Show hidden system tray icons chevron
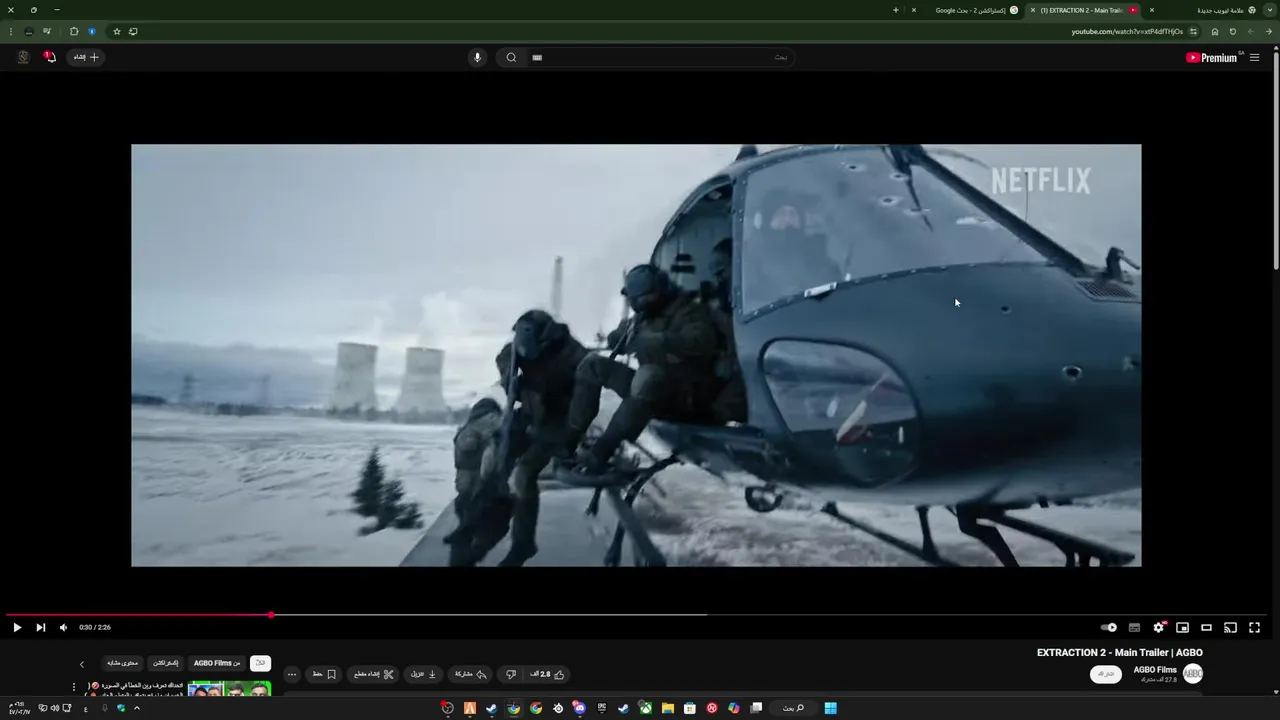Screen dimensions: 1280x720 [x=137, y=708]
